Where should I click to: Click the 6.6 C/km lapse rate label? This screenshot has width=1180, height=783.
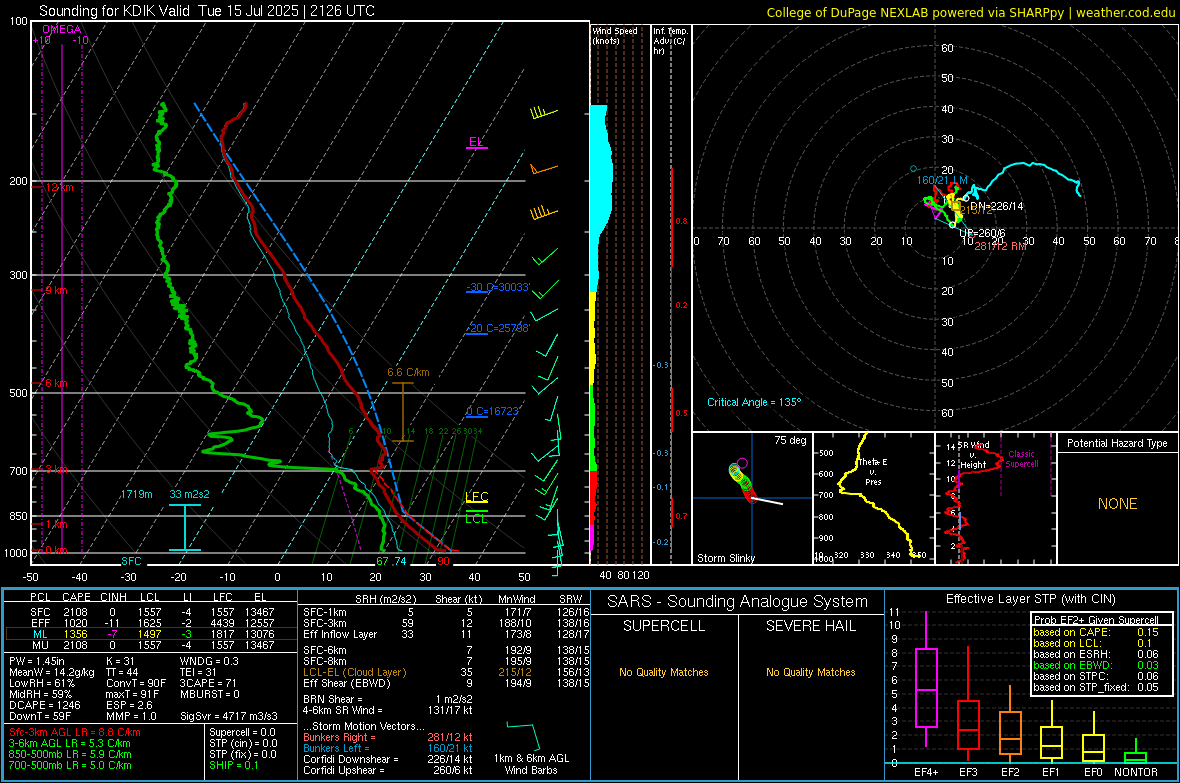pyautogui.click(x=408, y=372)
